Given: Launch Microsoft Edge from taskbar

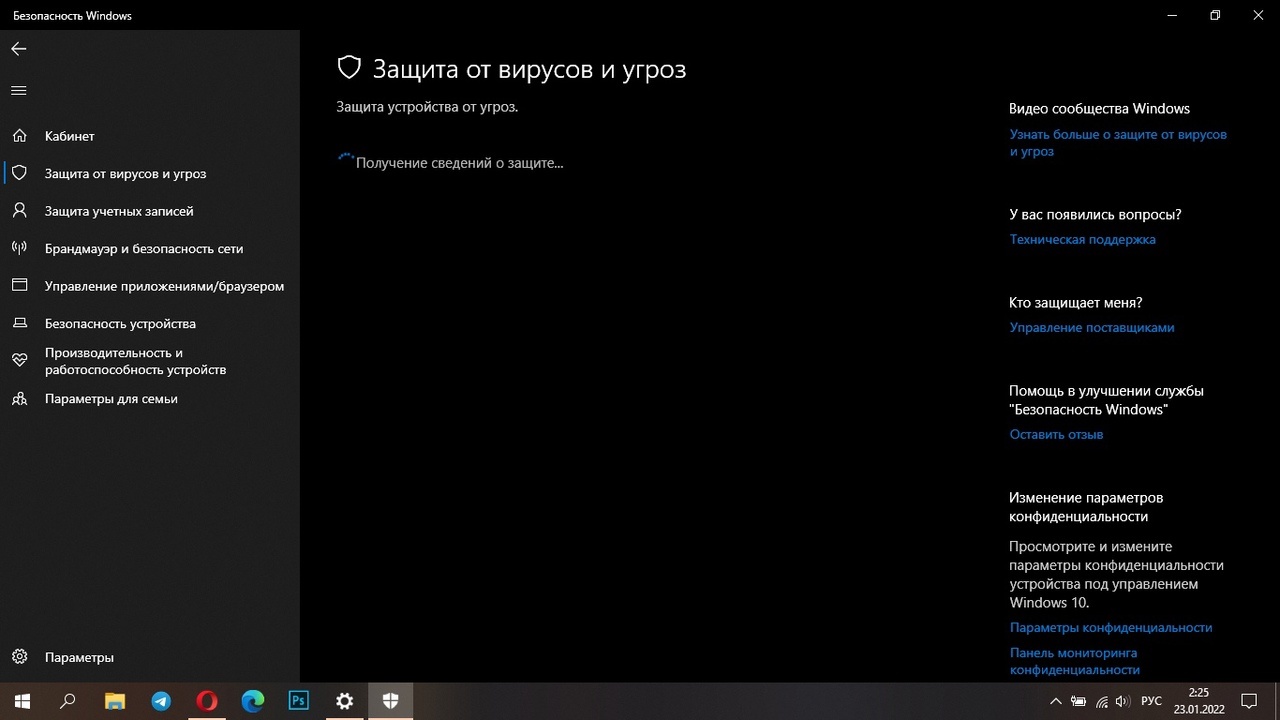Looking at the screenshot, I should coord(253,701).
